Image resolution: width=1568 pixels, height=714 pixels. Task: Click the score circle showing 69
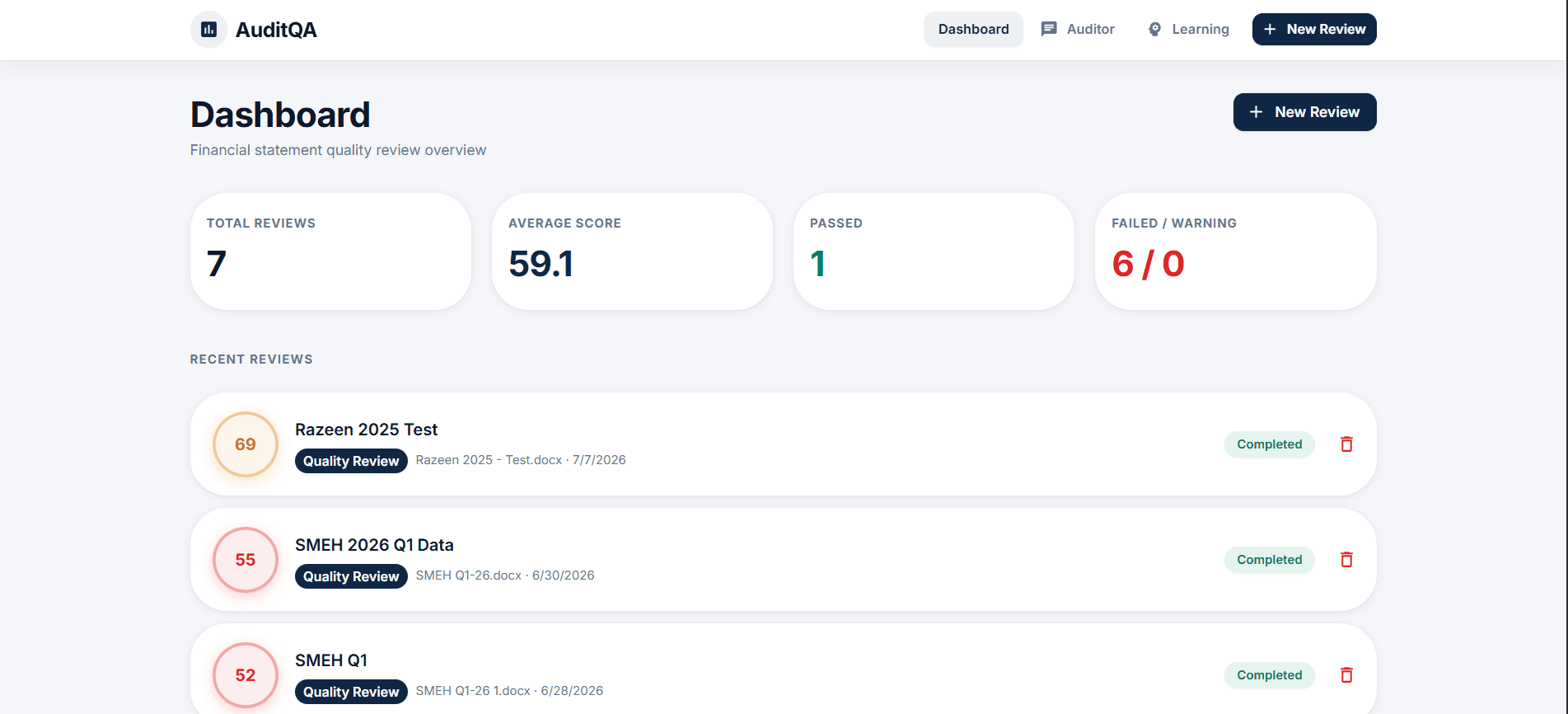246,444
